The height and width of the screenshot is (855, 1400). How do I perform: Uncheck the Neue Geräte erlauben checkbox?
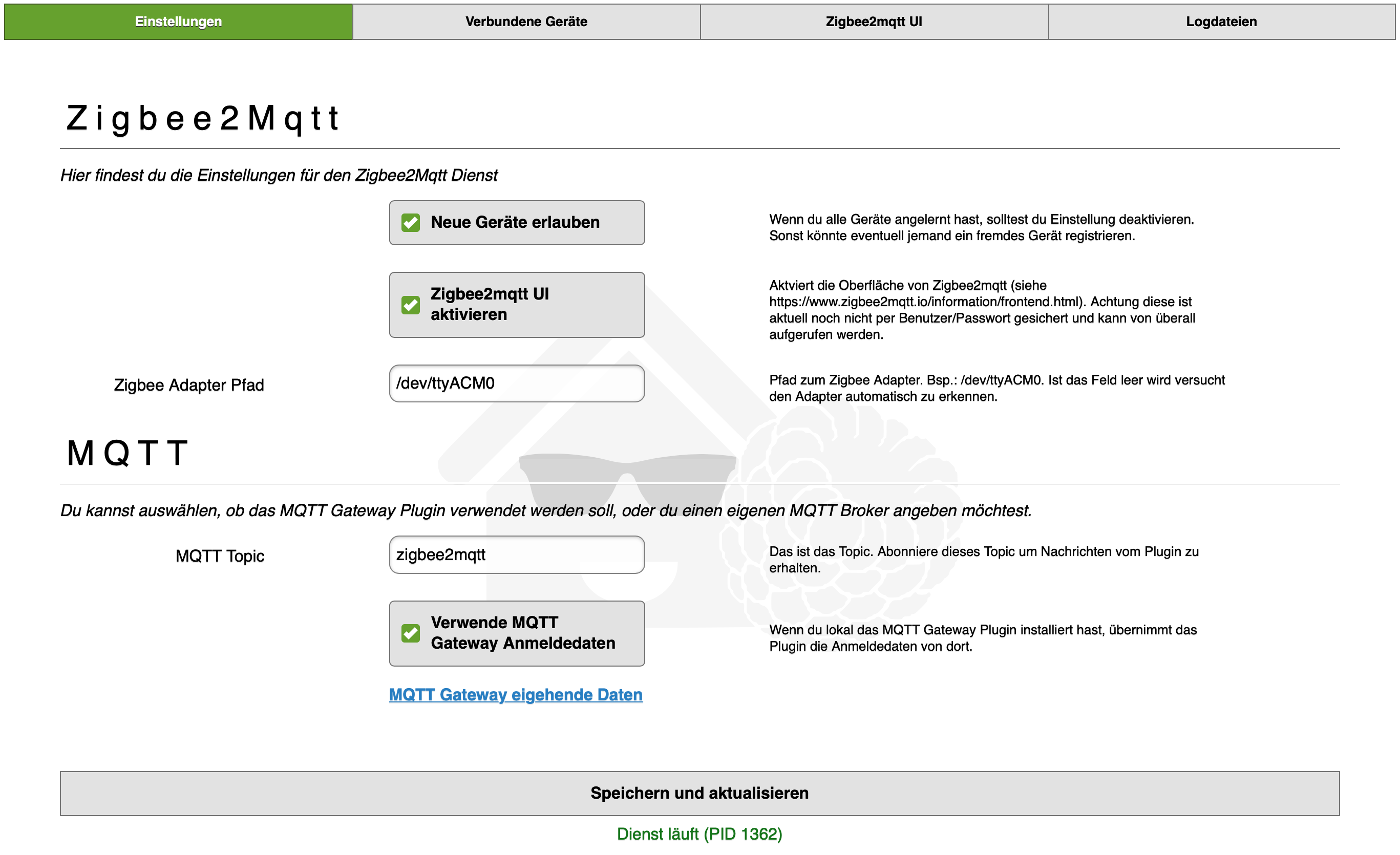coord(410,223)
